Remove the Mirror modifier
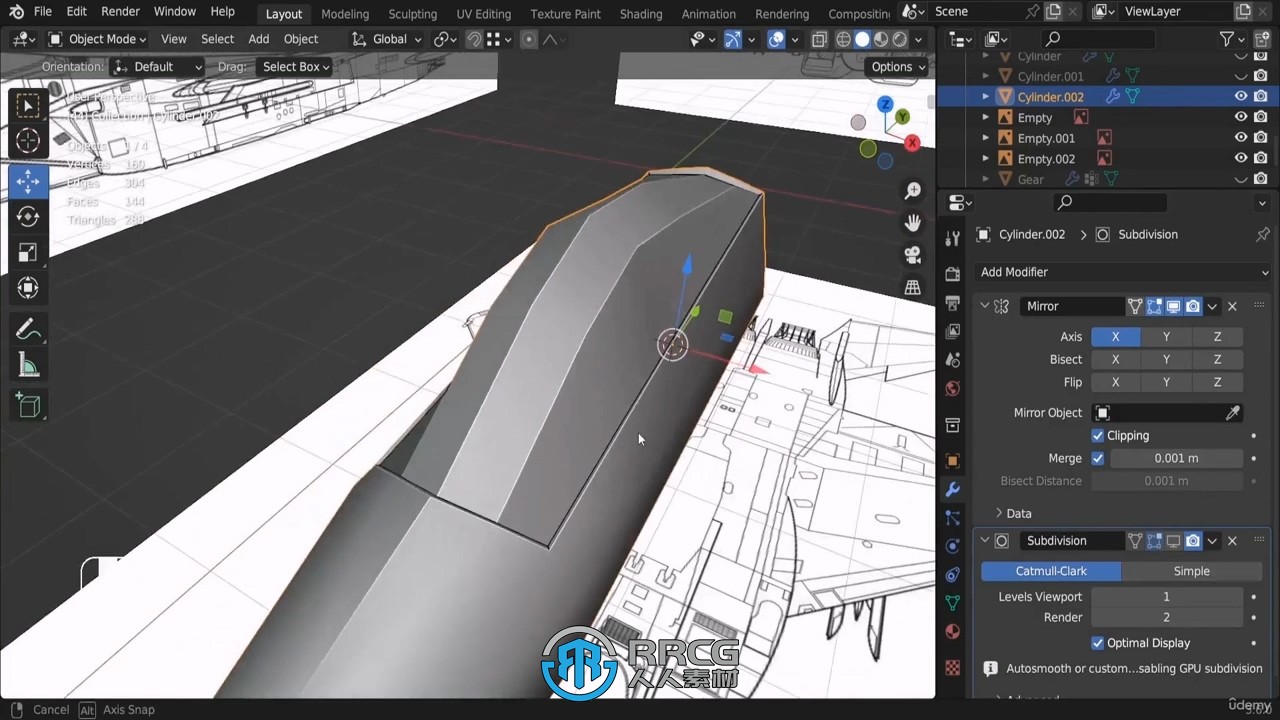This screenshot has height=720, width=1280. [1232, 306]
